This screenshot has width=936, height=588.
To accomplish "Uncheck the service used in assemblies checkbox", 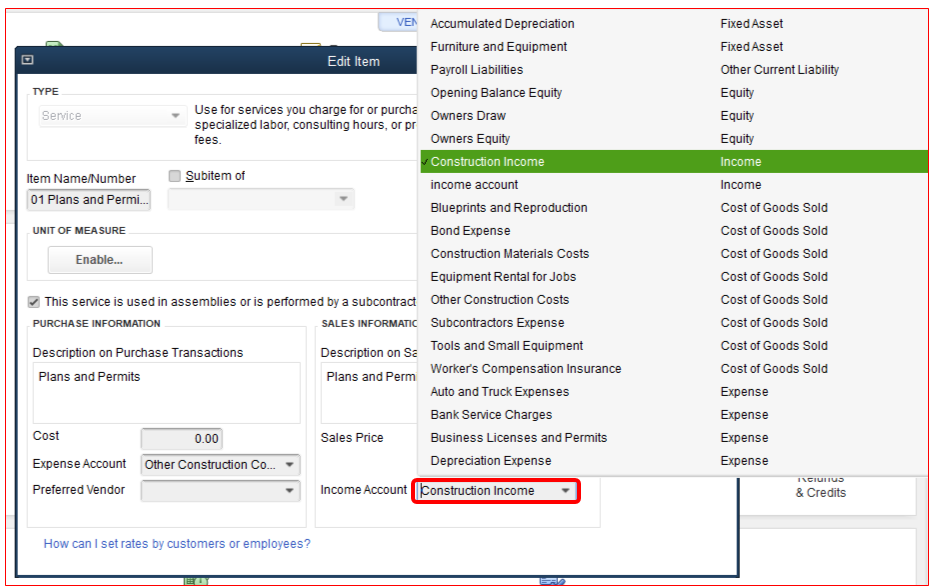I will point(33,301).
